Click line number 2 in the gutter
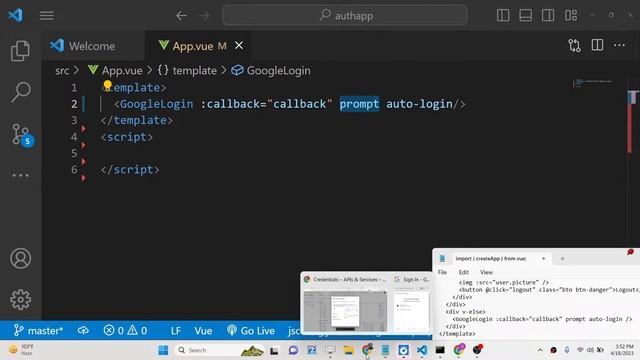640x360 pixels. coord(74,104)
